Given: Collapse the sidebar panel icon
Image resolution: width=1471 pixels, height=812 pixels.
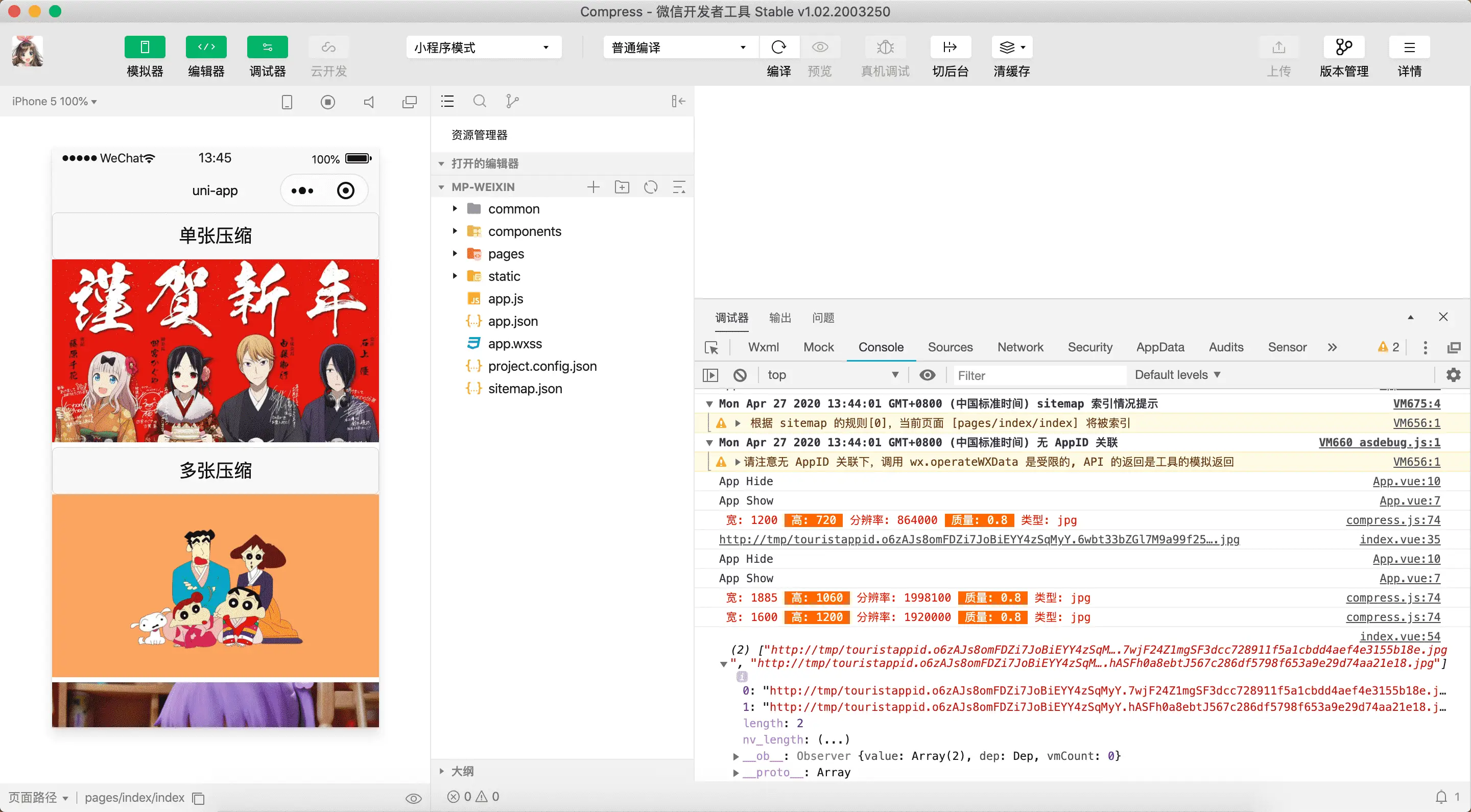Looking at the screenshot, I should coord(678,101).
